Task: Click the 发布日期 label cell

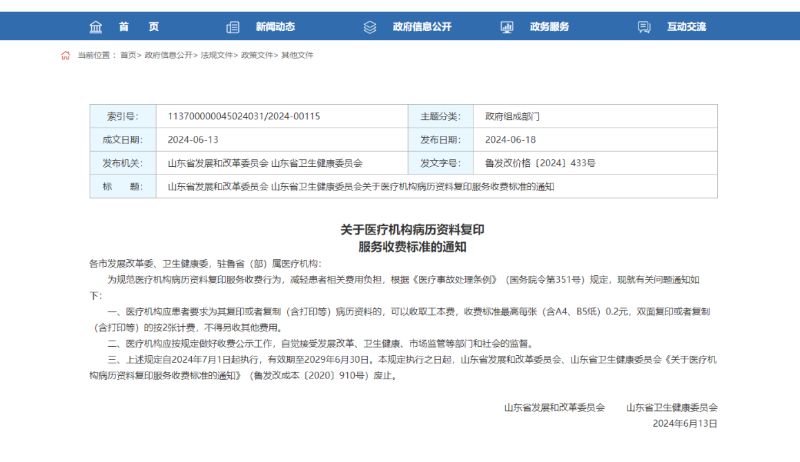Action: tap(441, 140)
